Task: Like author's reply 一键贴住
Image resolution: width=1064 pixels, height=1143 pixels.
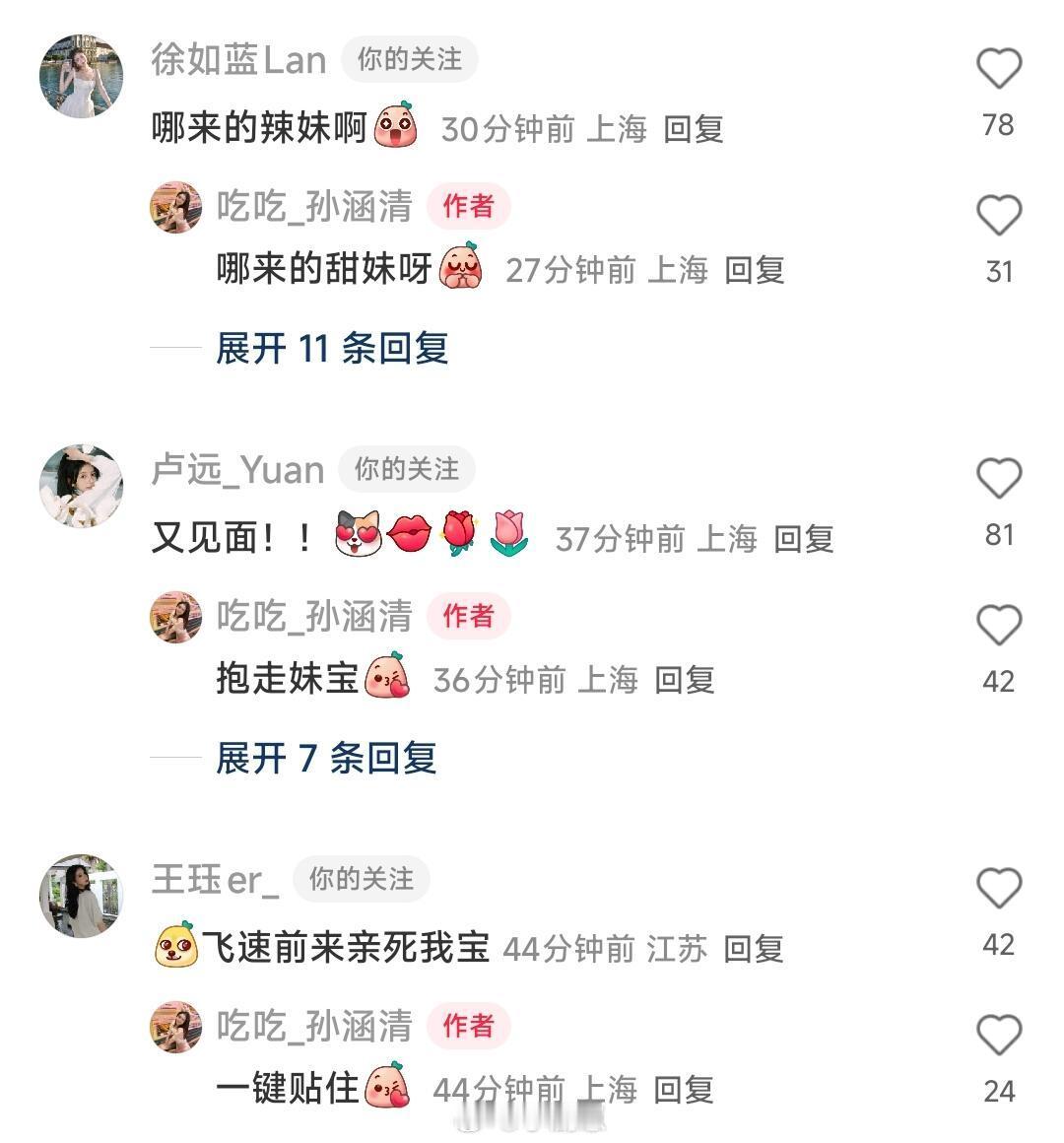Action: (x=998, y=1035)
